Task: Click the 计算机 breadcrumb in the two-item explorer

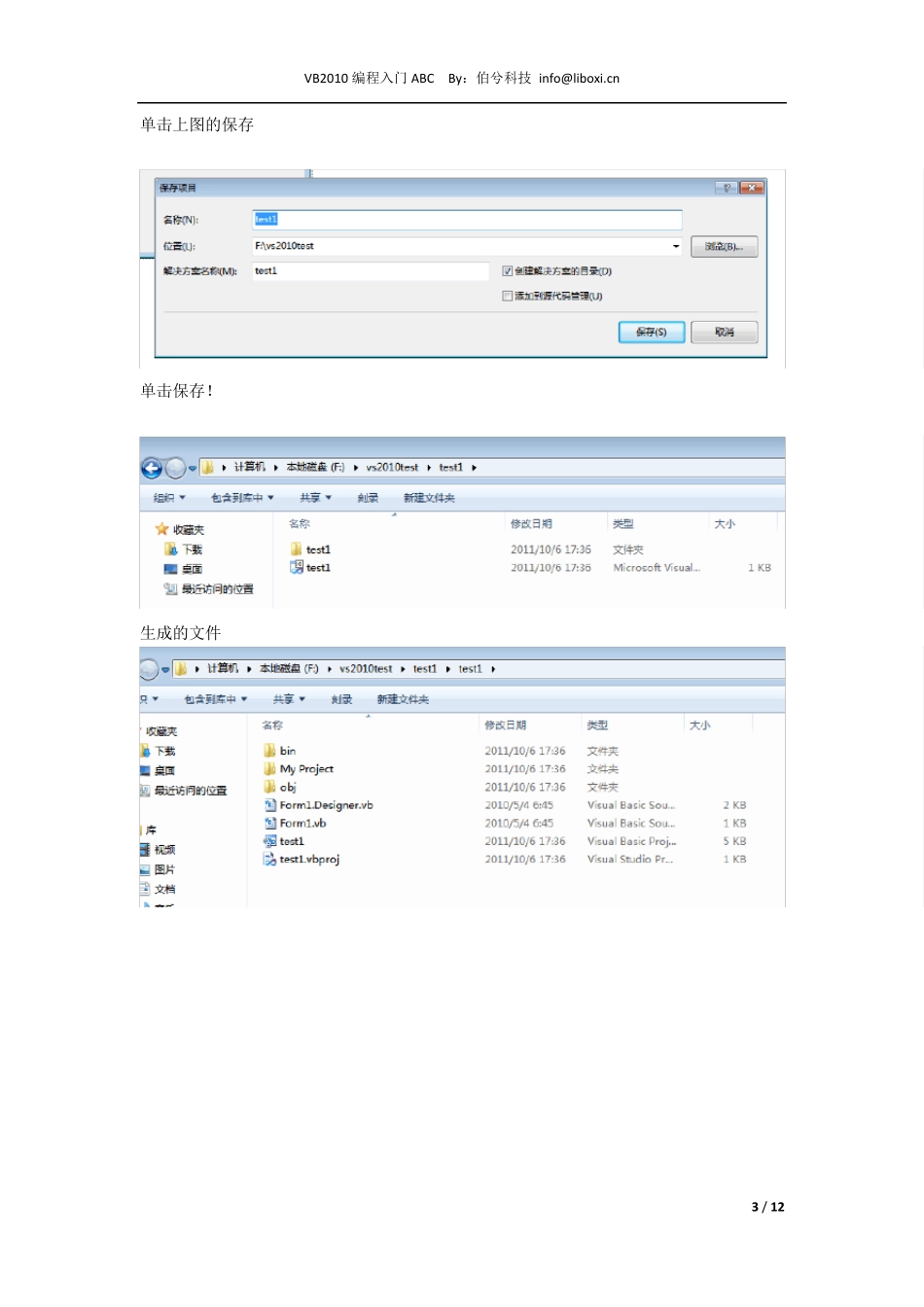Action: (x=250, y=468)
